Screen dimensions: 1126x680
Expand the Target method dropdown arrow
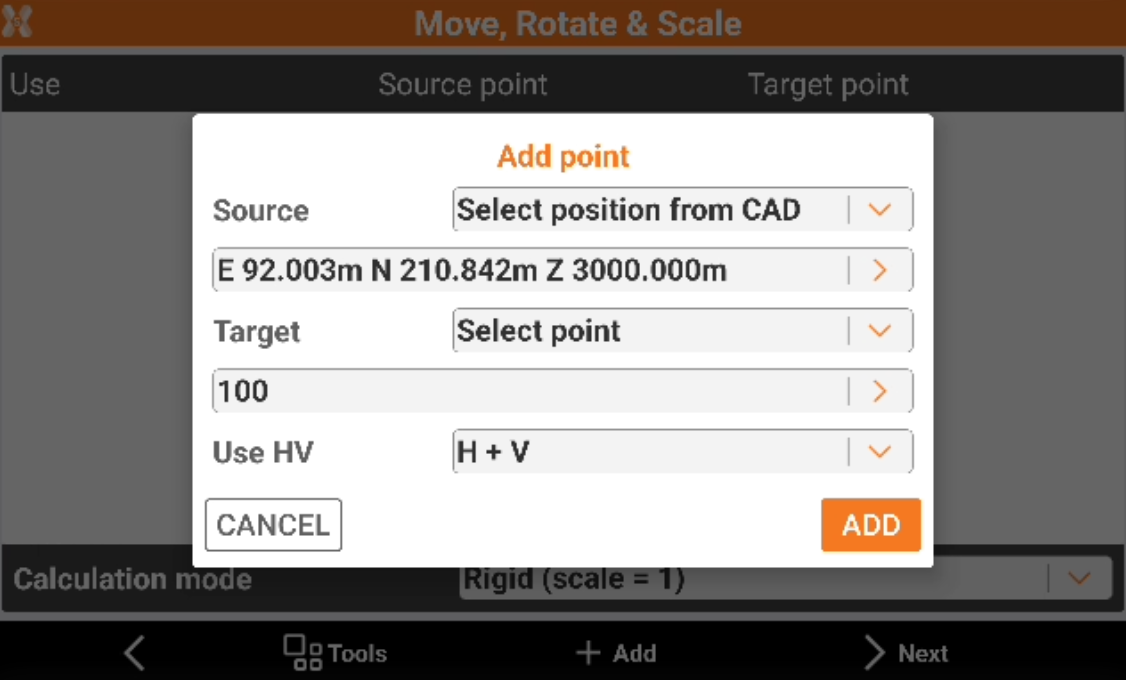[879, 331]
